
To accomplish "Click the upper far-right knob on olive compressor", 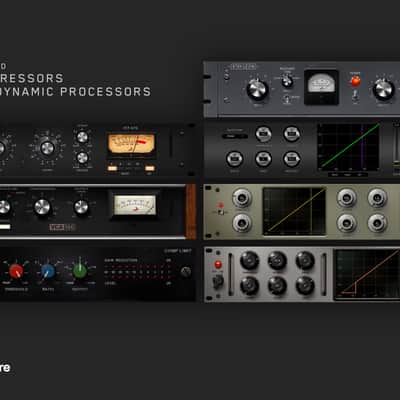I will (x=377, y=198).
